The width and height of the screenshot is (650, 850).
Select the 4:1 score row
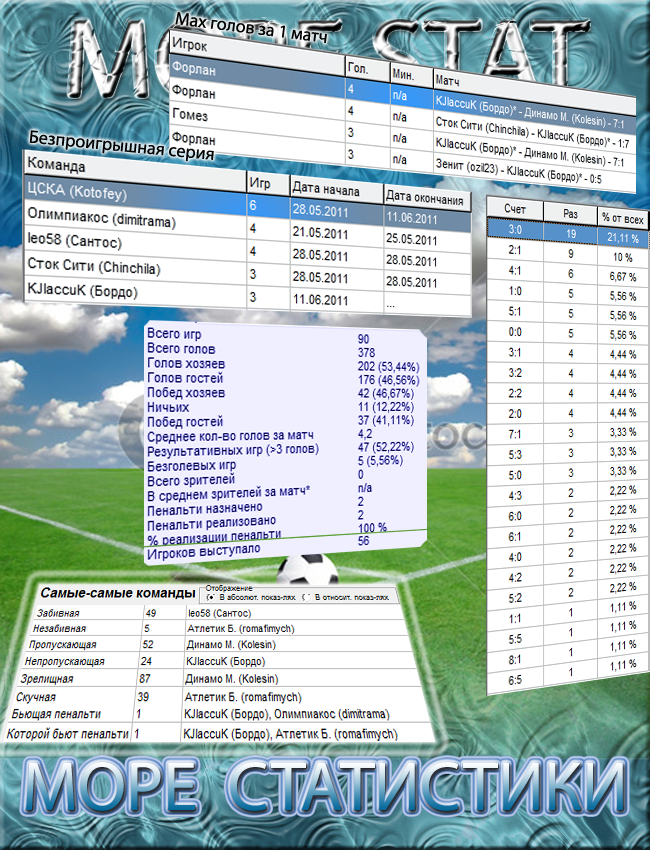pyautogui.click(x=567, y=274)
